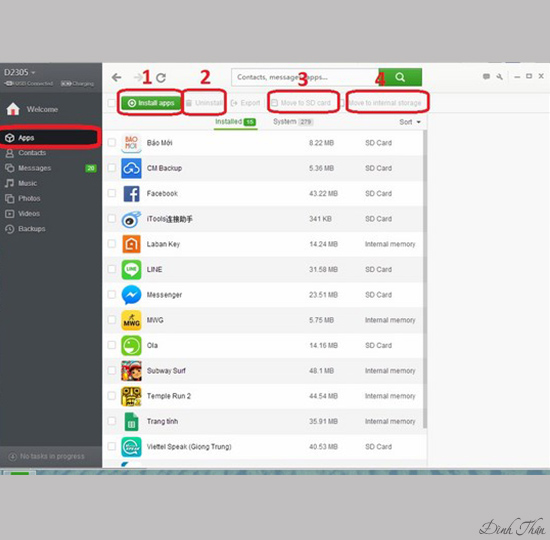Expand the Sort dropdown
Viewport: 550px width, 540px height.
click(x=410, y=122)
